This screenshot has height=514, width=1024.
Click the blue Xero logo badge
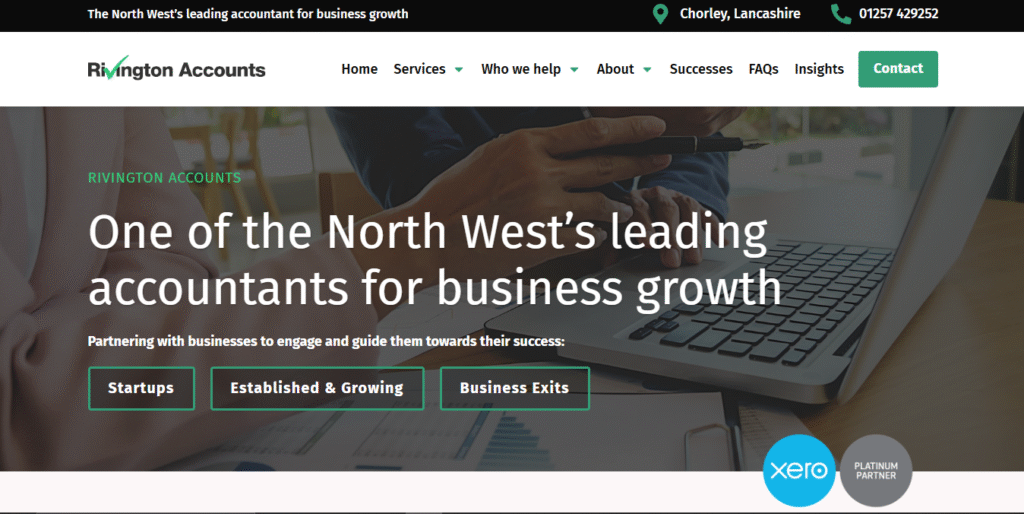(x=799, y=470)
